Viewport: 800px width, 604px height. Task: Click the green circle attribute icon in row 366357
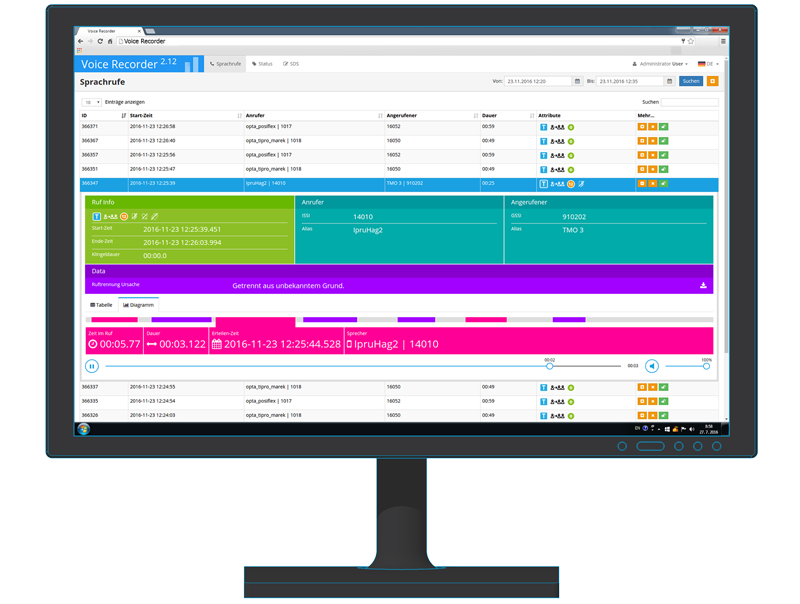tap(571, 155)
